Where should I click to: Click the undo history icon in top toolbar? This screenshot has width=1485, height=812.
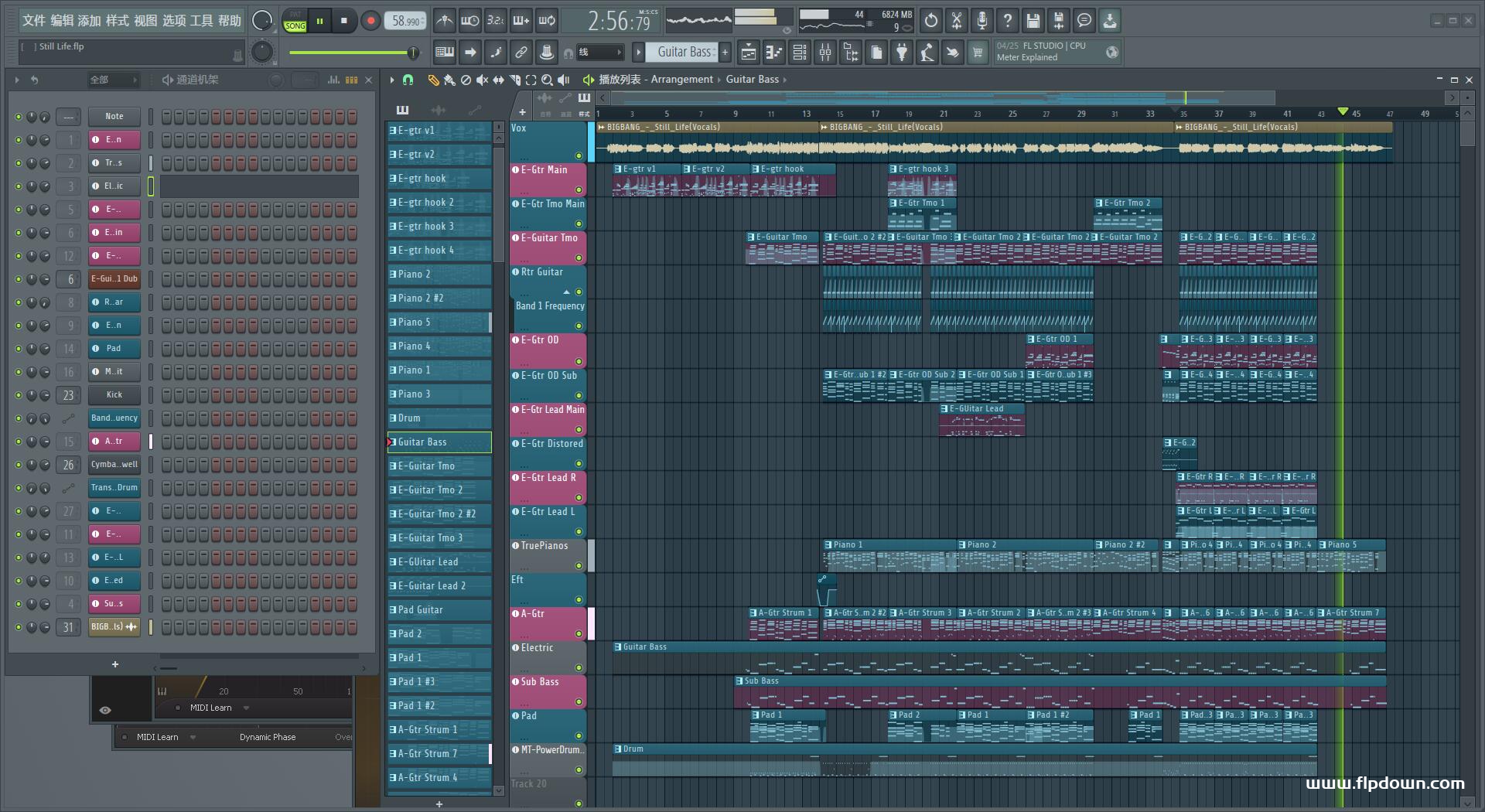931,21
